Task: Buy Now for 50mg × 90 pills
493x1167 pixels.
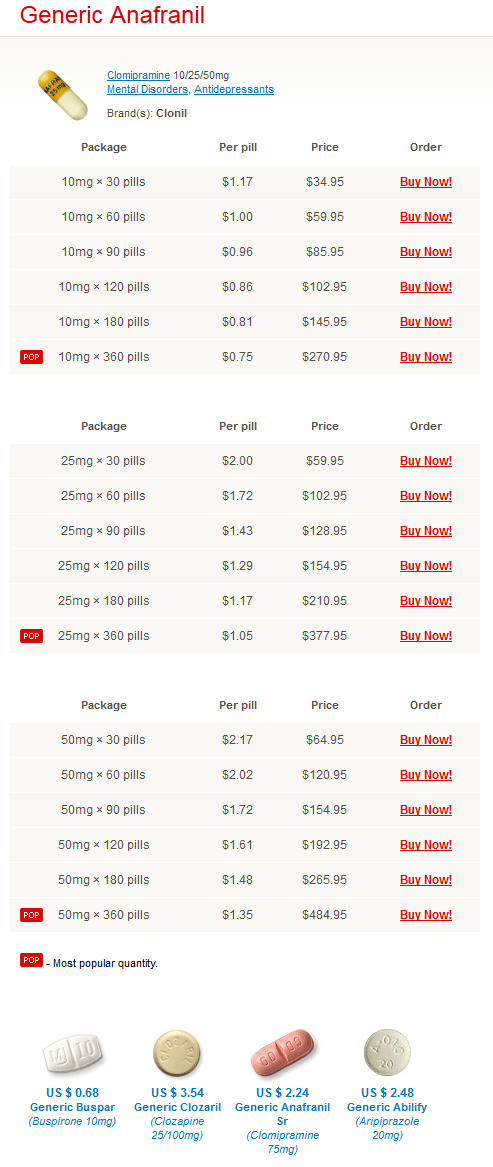Action: (426, 810)
